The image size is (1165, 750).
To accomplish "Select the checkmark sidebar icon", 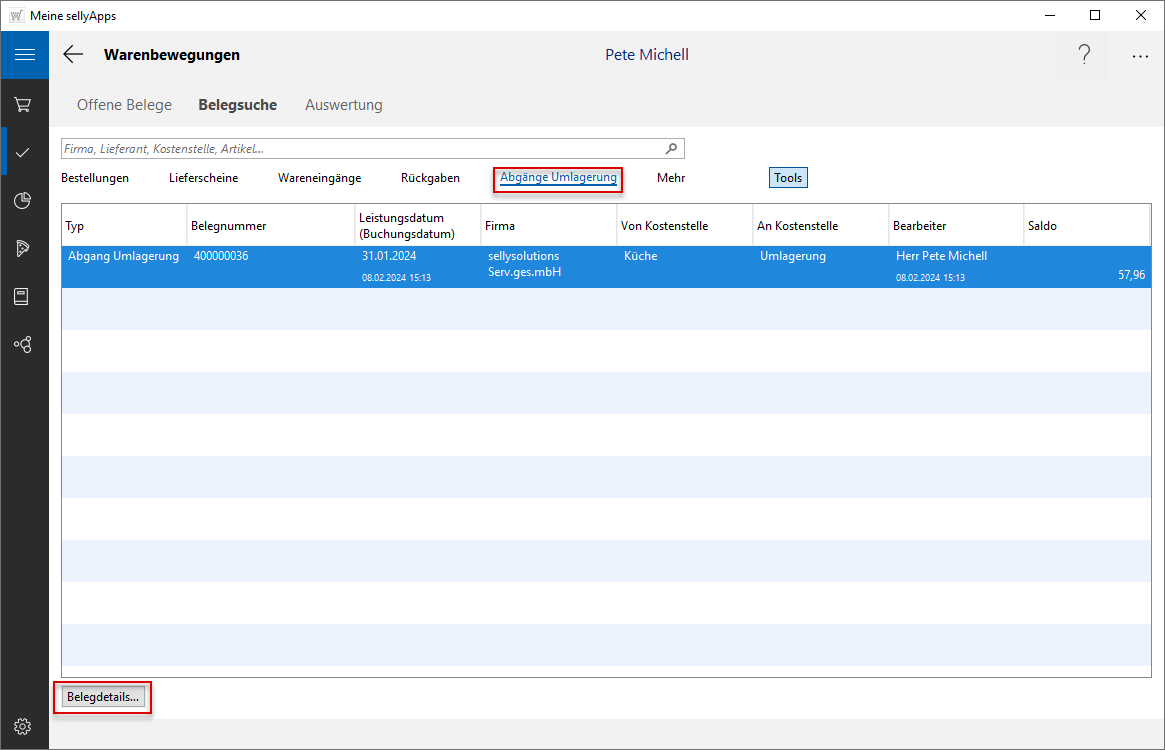I will point(23,152).
